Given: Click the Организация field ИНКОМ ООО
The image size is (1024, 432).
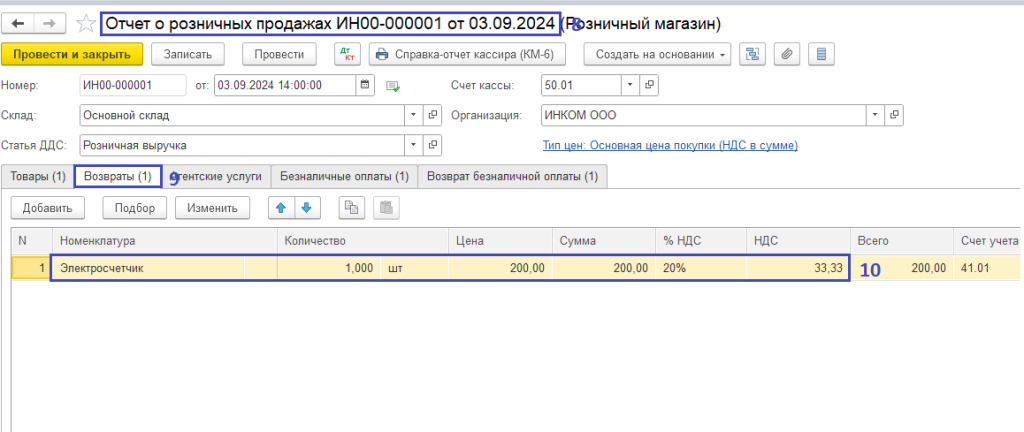Looking at the screenshot, I should (704, 116).
